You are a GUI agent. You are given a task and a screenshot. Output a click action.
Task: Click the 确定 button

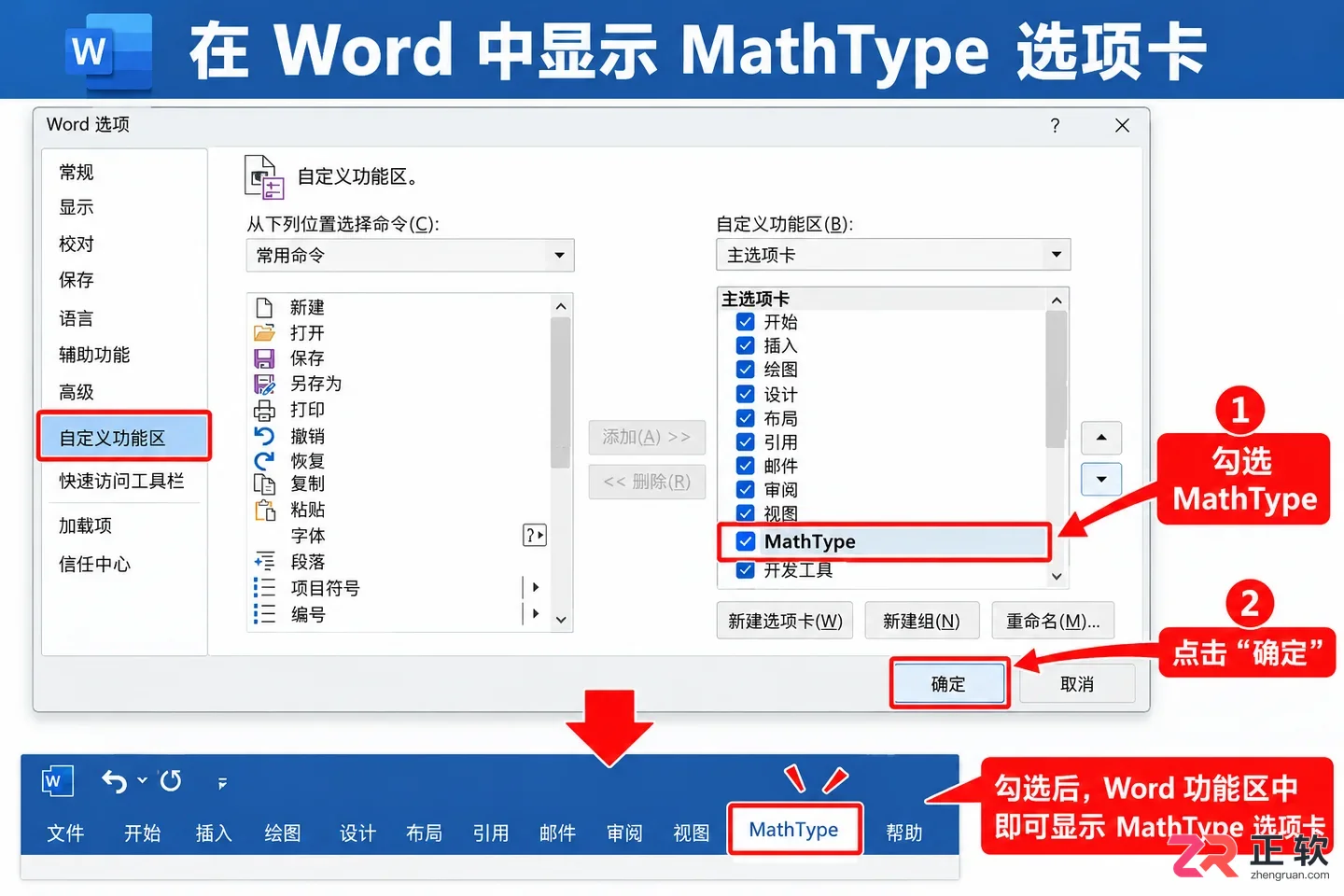pos(948,684)
